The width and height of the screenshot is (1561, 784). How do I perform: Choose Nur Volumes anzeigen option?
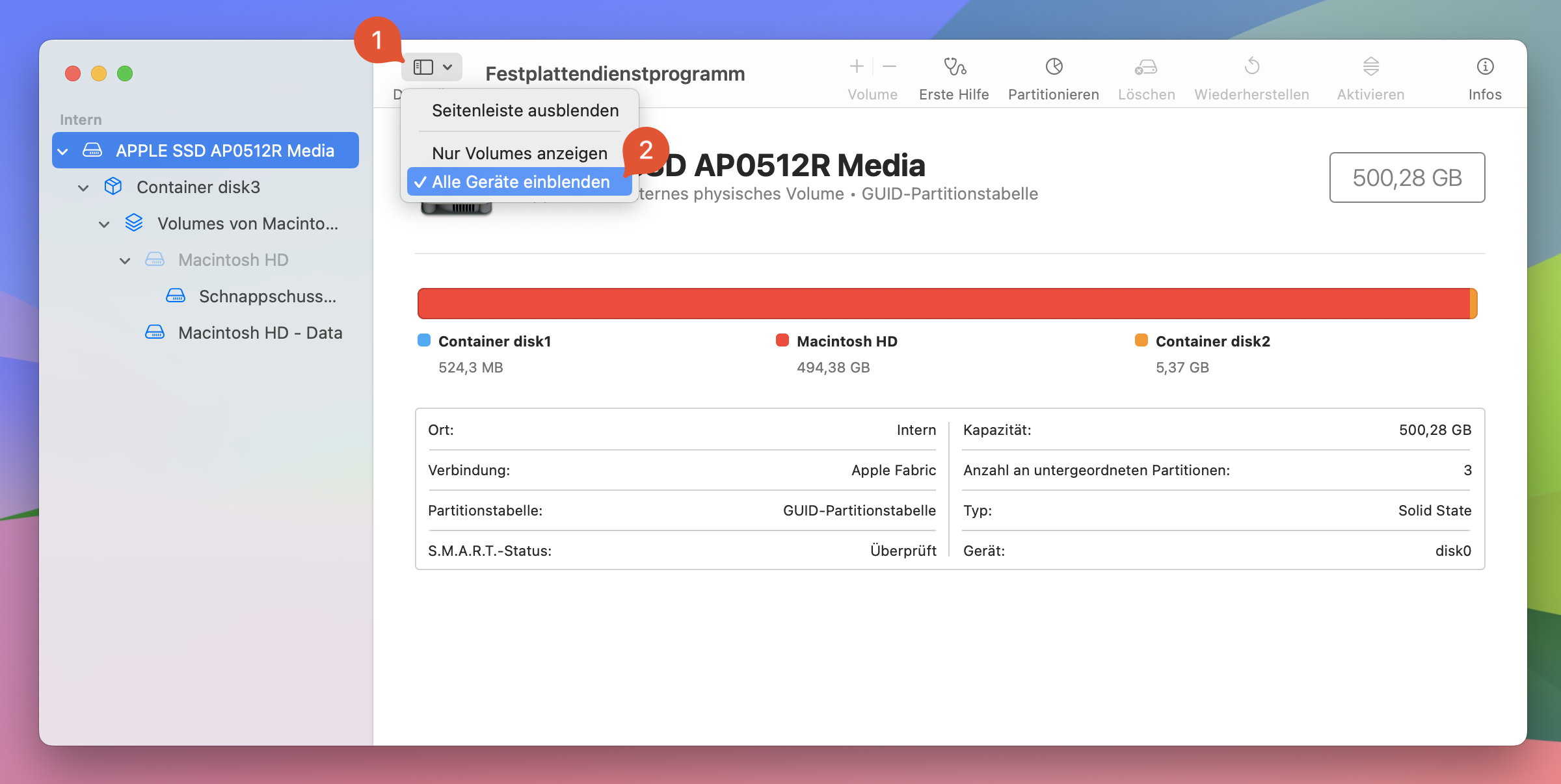click(x=519, y=153)
